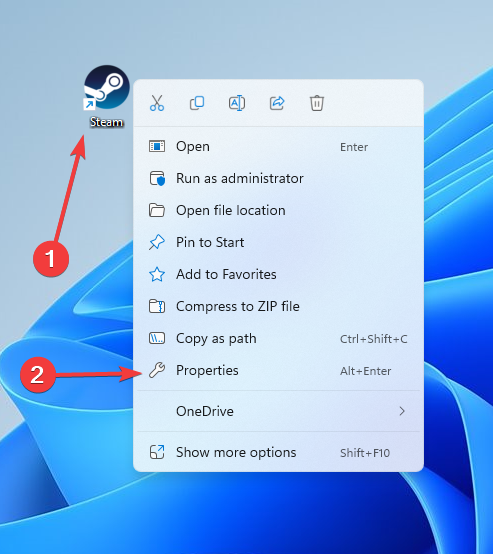Expand the OneDrive submenu
The image size is (493, 554).
(x=278, y=411)
